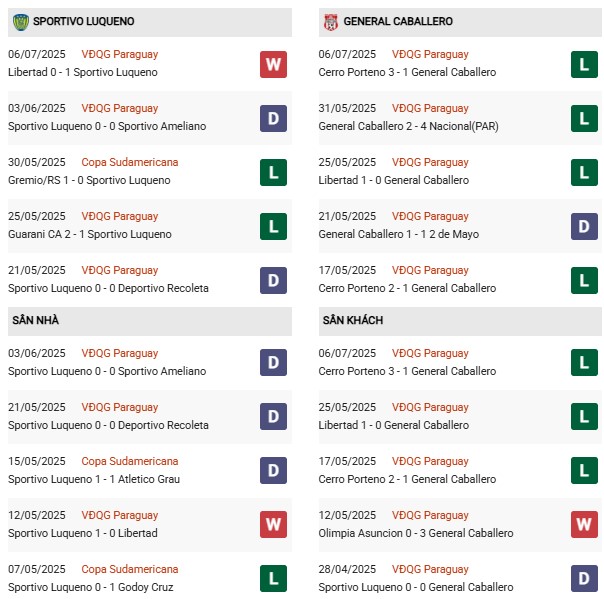The width and height of the screenshot is (604, 599).
Task: Click the L badge for General Caballero 2-4 Nacional
Action: [x=584, y=118]
